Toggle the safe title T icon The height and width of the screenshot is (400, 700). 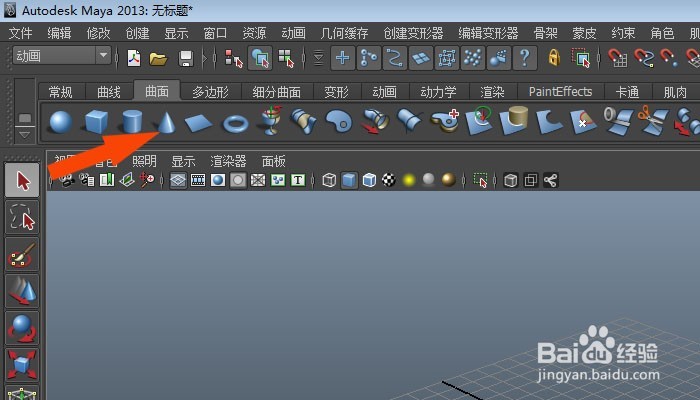click(x=298, y=180)
